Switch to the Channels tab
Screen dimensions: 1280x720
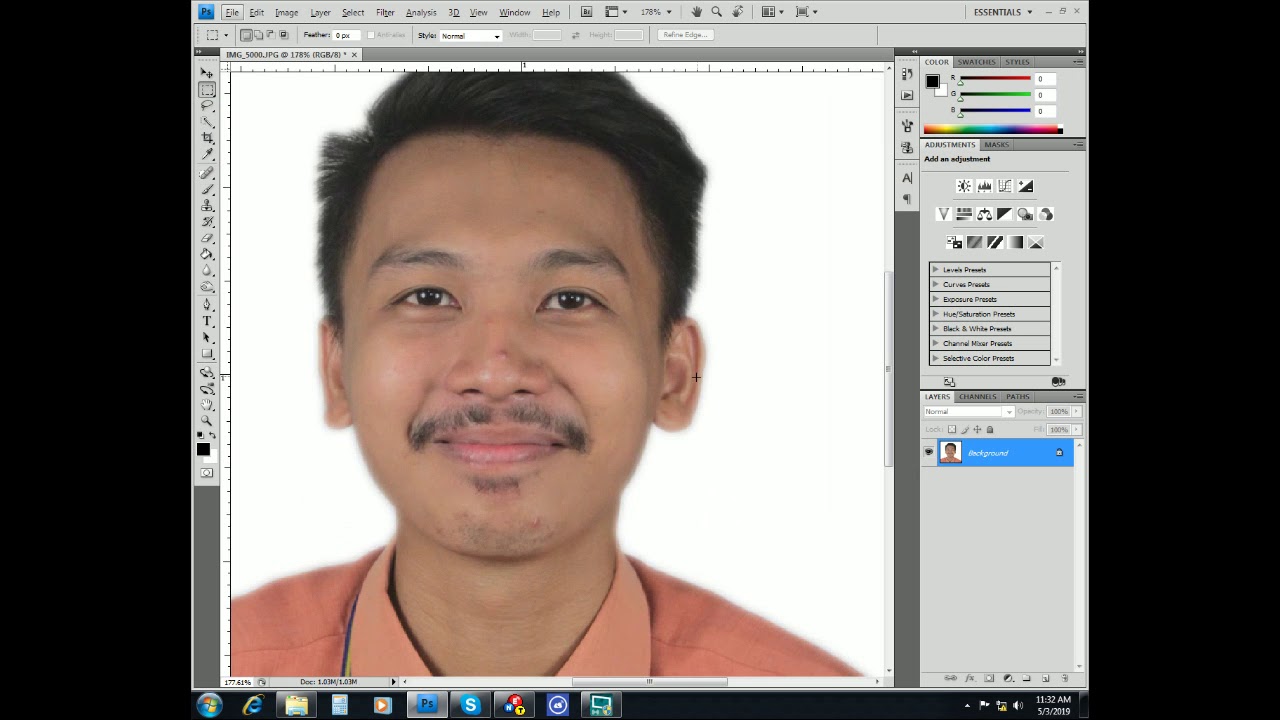[977, 397]
